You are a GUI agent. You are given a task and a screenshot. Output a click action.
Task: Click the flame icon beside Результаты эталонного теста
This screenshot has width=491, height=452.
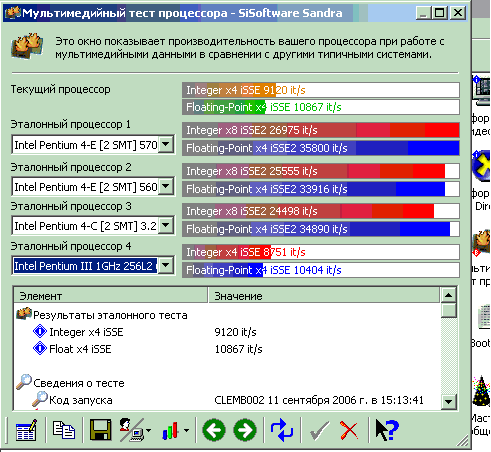(23, 314)
